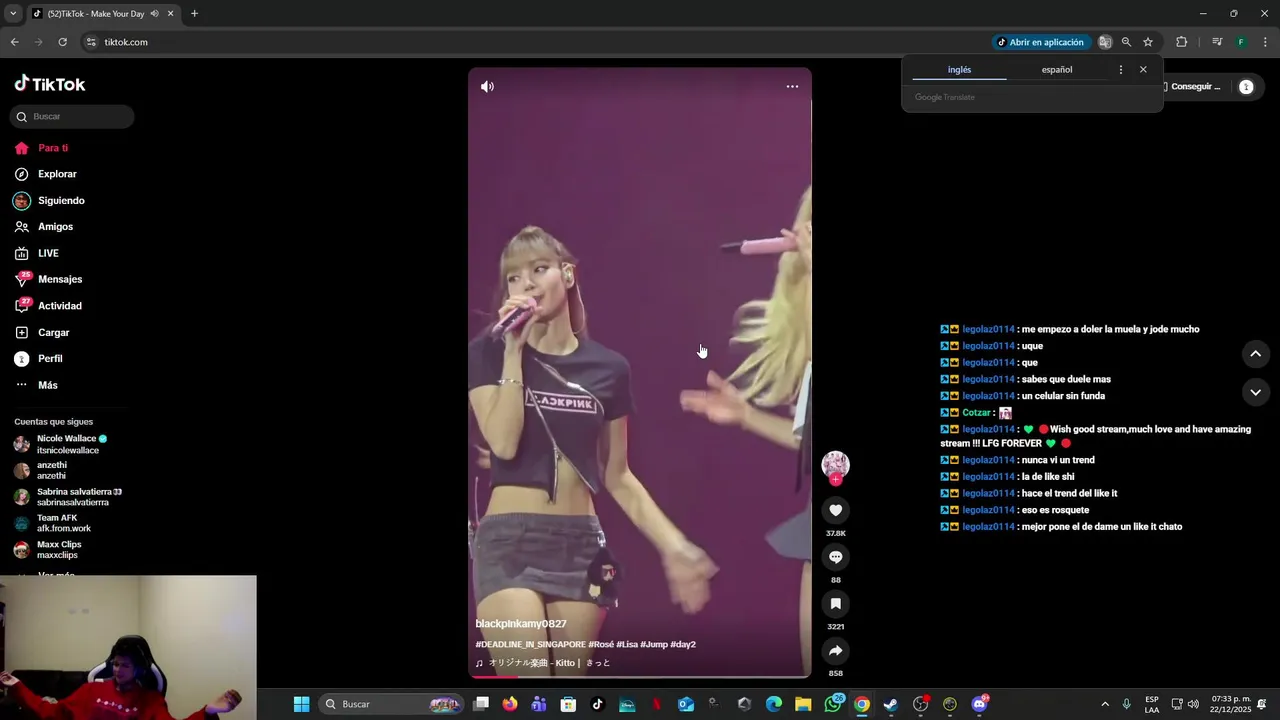Image resolution: width=1280 pixels, height=720 pixels.
Task: Open Chrome extensions puzzle icon
Action: pyautogui.click(x=1181, y=42)
